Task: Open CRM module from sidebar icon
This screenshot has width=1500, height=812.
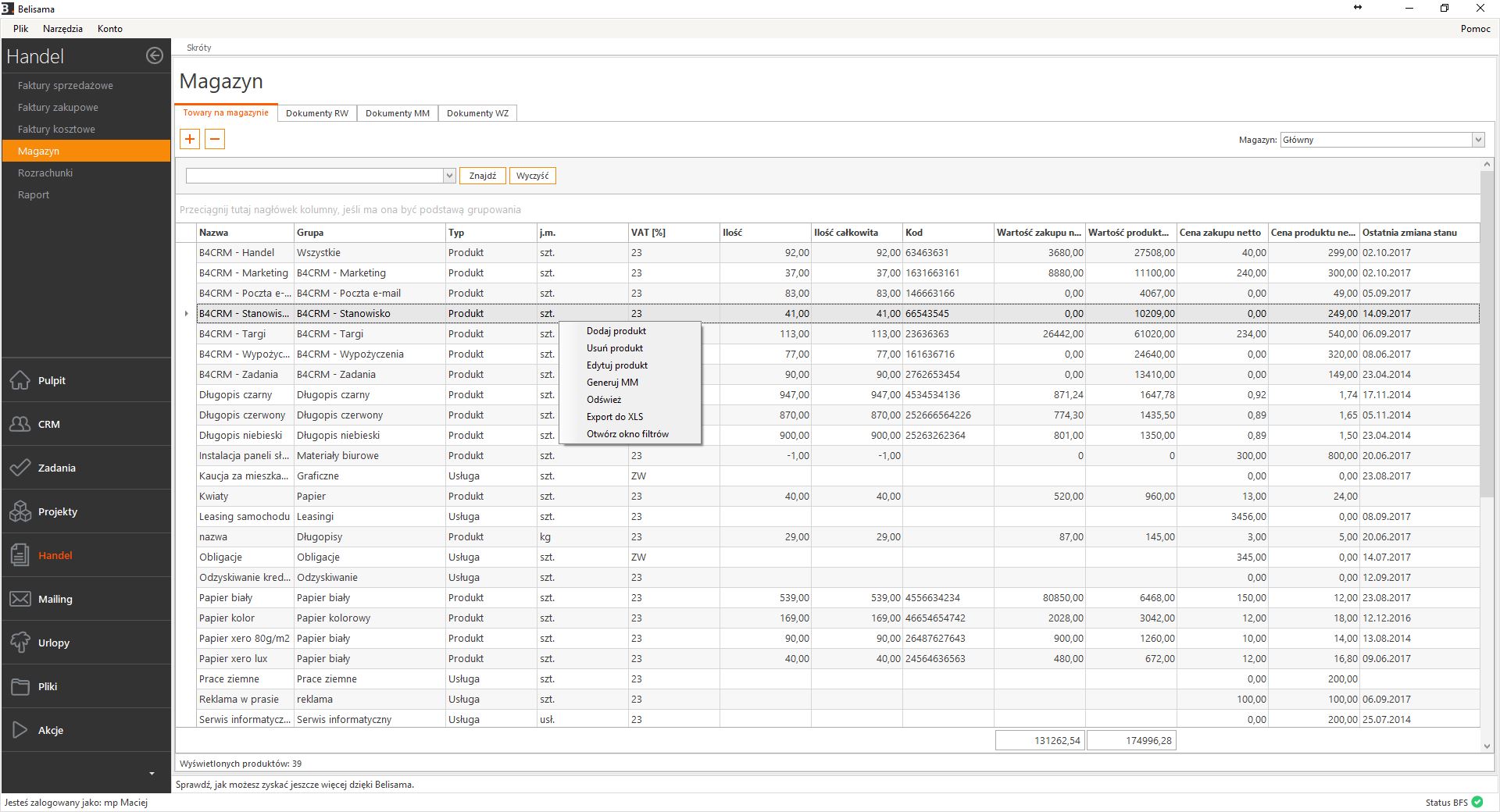Action: click(x=20, y=424)
